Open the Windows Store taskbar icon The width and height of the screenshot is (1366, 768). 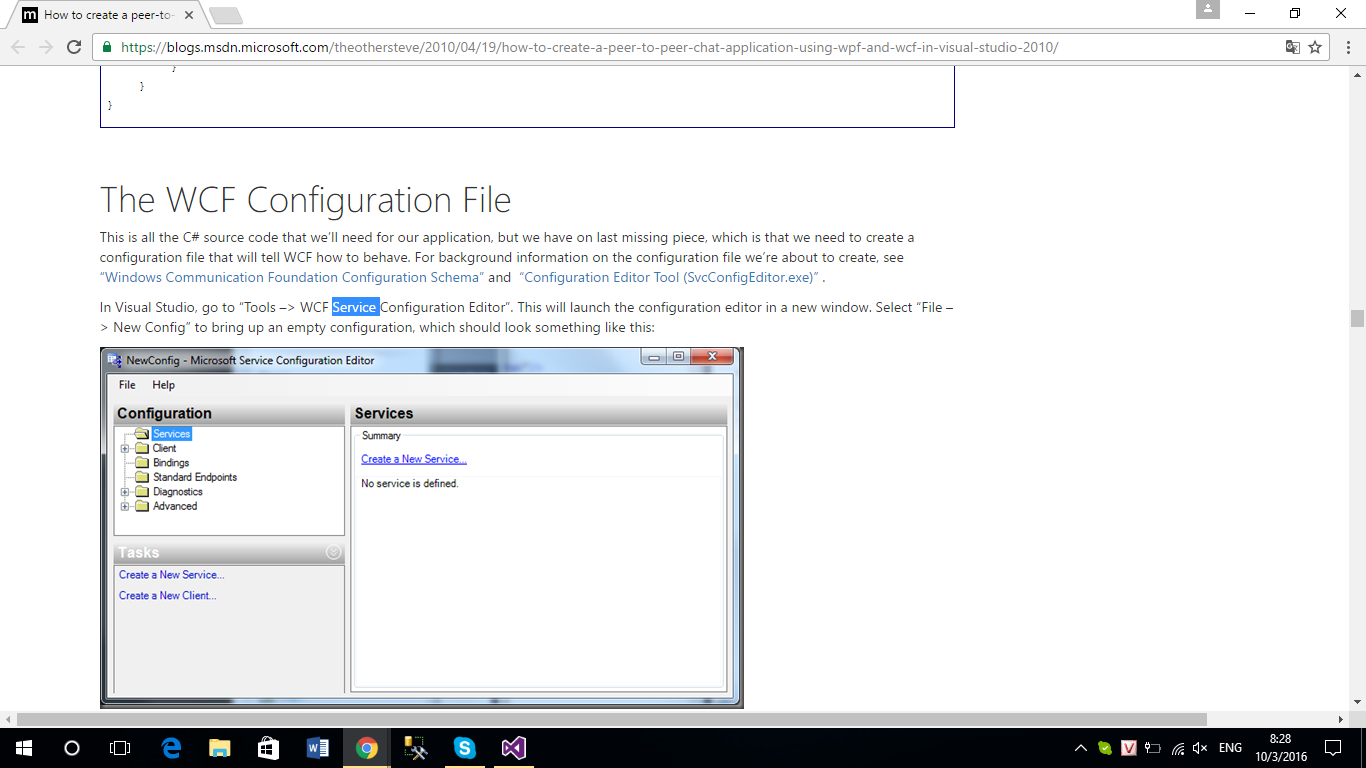pos(268,748)
